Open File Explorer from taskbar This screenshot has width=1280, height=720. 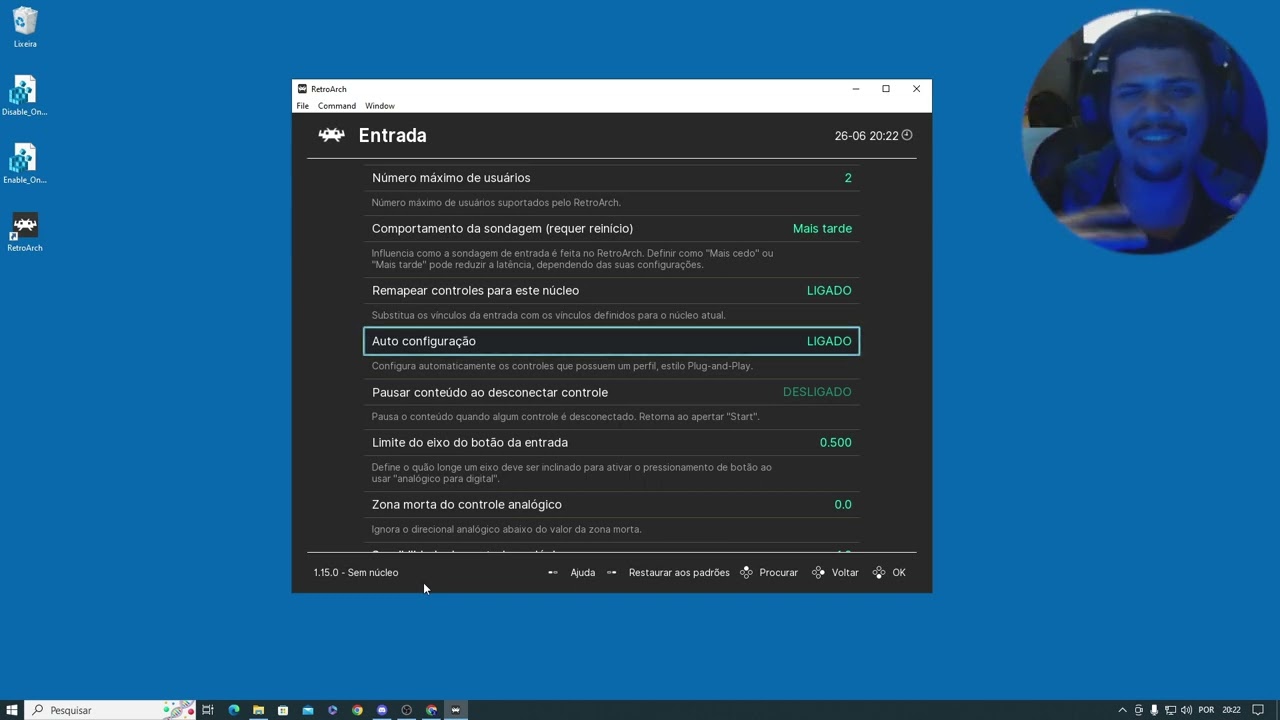[258, 710]
